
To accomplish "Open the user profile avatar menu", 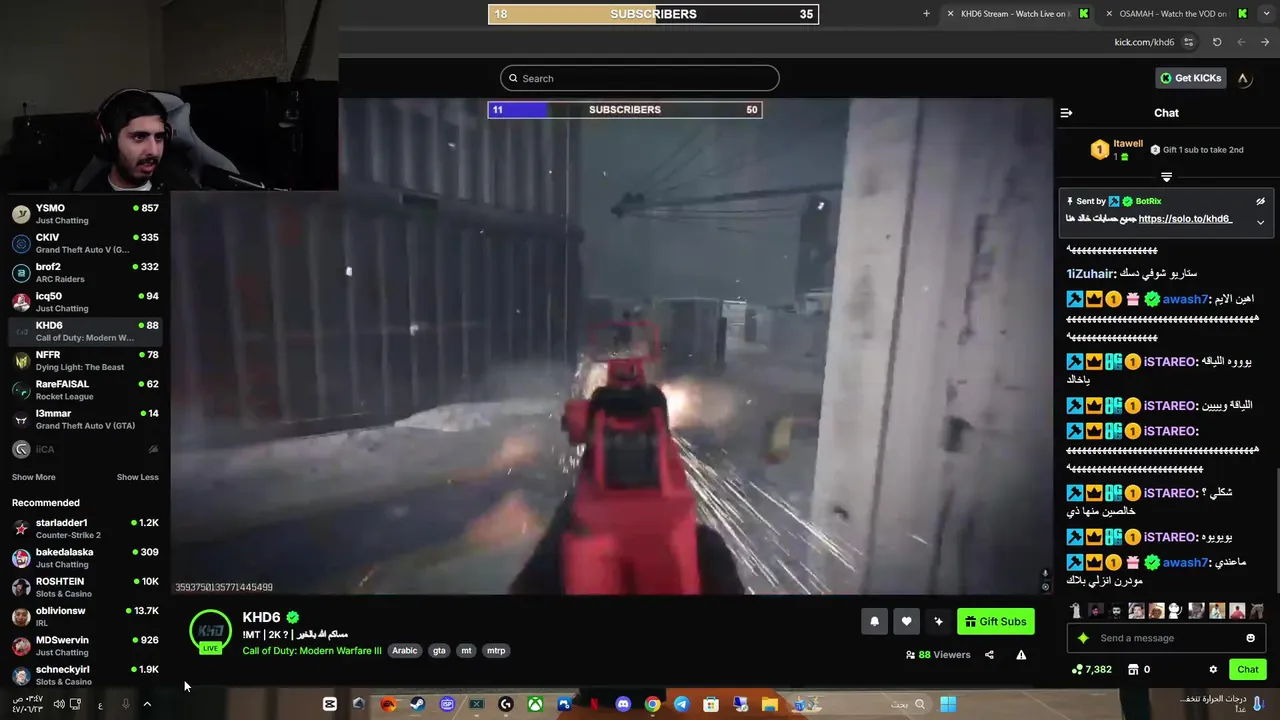I will coord(1243,78).
